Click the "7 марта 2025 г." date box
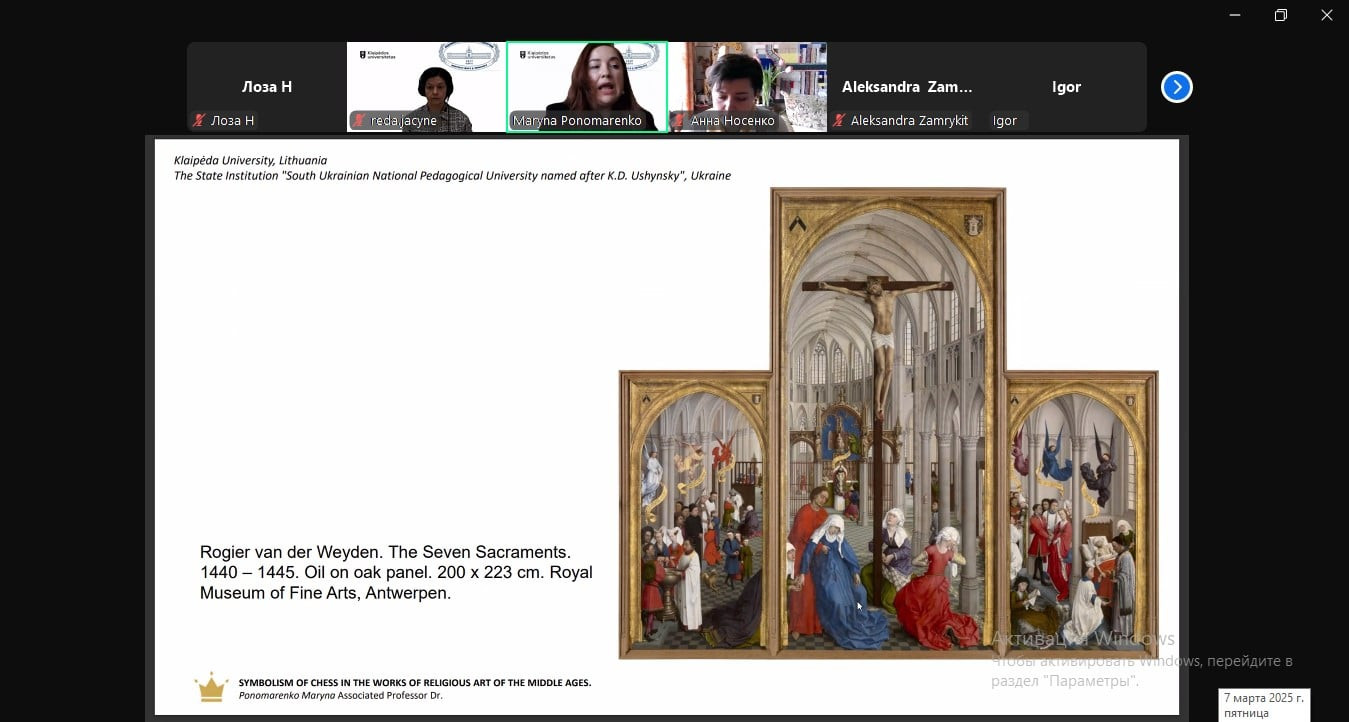Image resolution: width=1349 pixels, height=722 pixels. tap(1264, 705)
